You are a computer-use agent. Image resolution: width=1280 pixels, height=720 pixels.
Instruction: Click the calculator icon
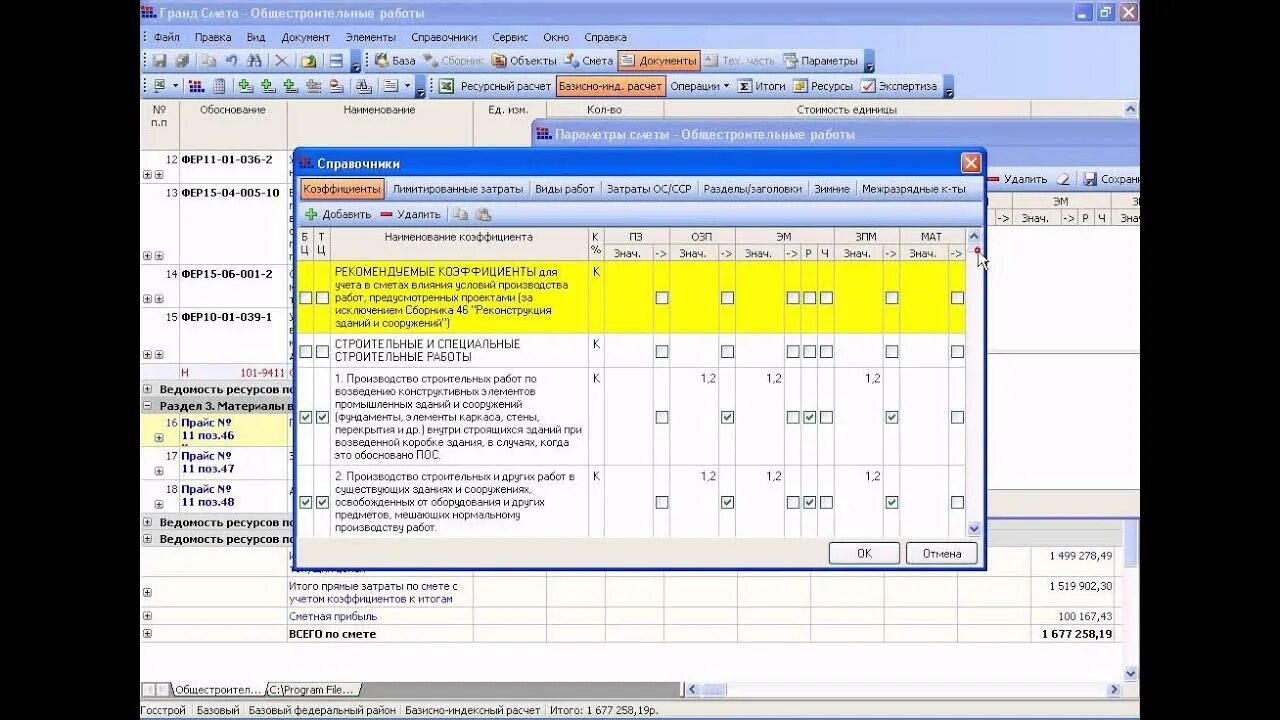tap(219, 86)
